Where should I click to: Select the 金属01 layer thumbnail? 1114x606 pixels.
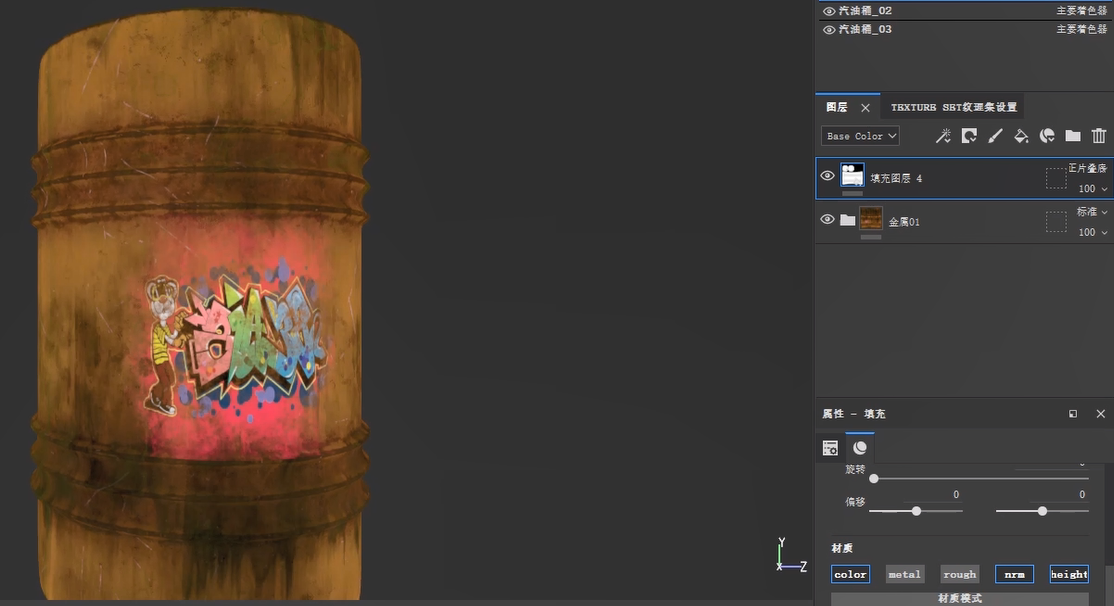pyautogui.click(x=871, y=219)
